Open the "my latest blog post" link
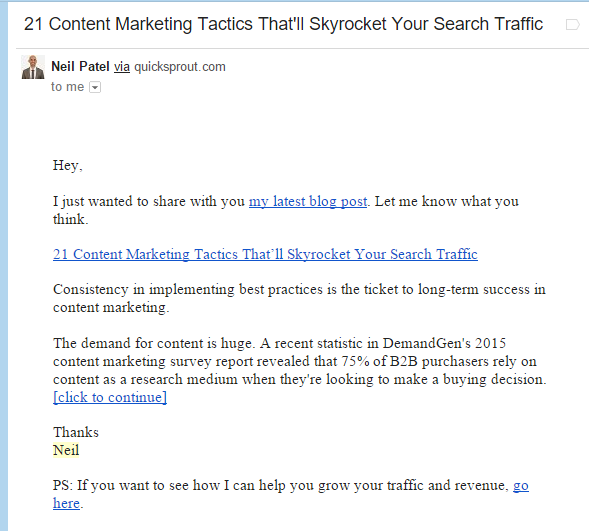Viewport: 589px width, 531px height. pos(308,202)
